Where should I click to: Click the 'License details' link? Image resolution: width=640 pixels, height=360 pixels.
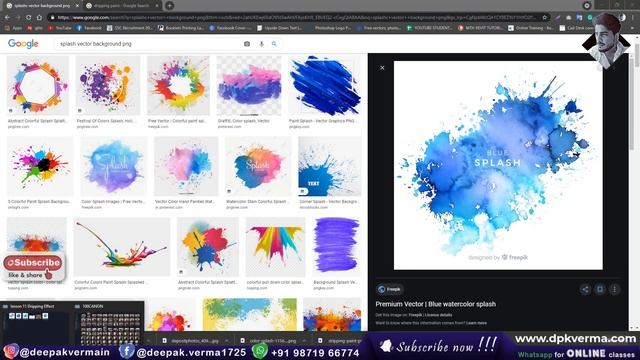(x=438, y=315)
